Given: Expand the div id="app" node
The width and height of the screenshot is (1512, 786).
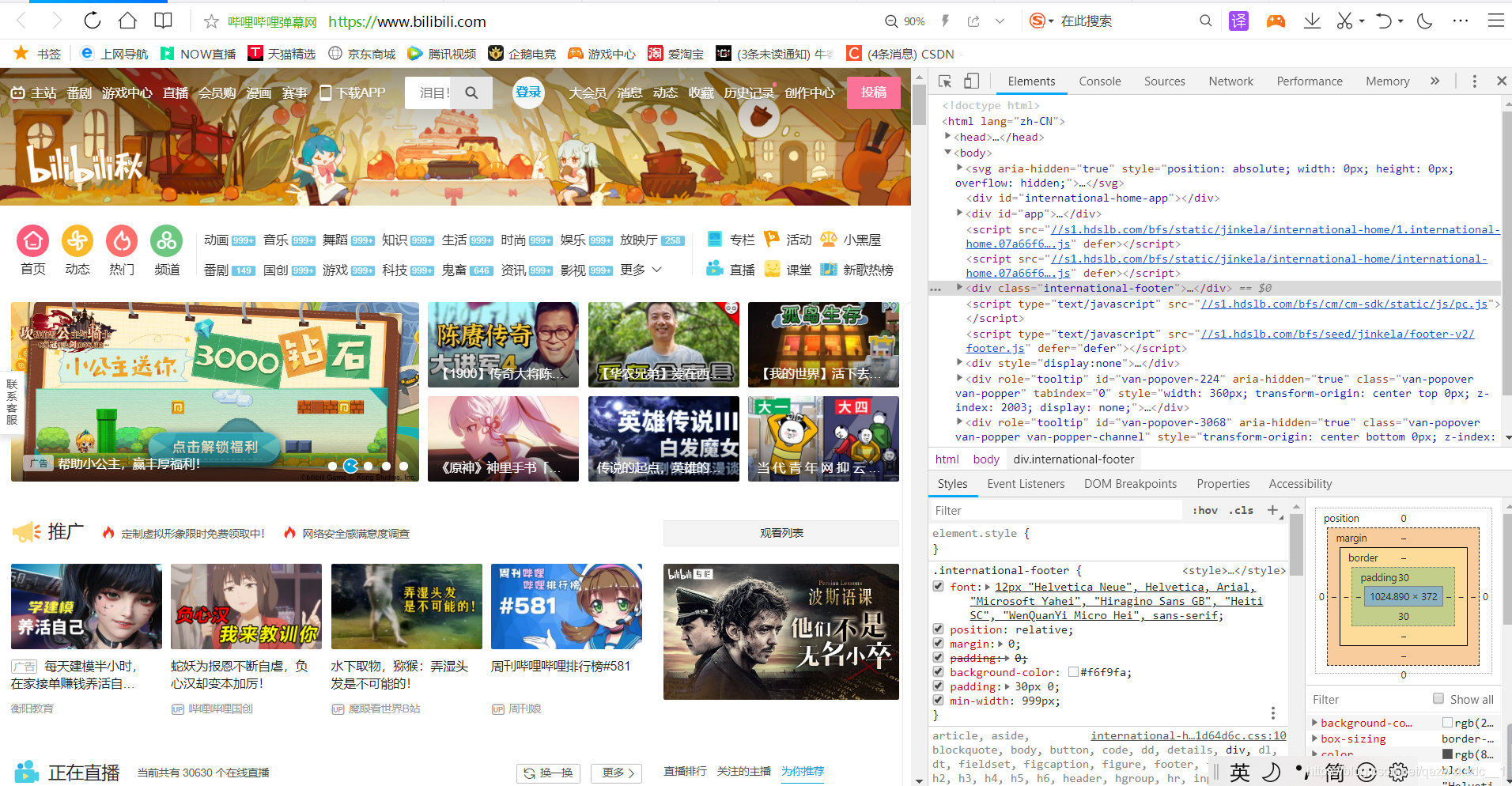Looking at the screenshot, I should [x=960, y=213].
